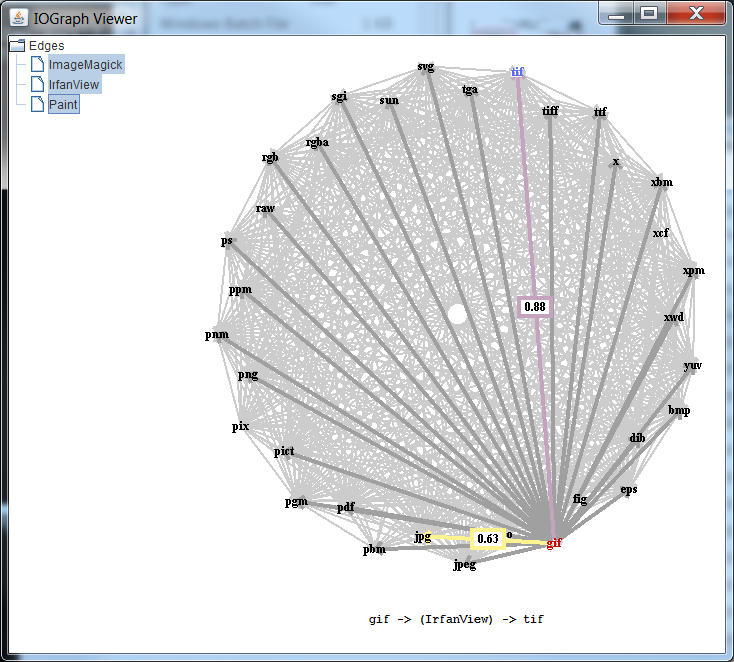
Task: Select the bmp node
Action: coord(679,411)
